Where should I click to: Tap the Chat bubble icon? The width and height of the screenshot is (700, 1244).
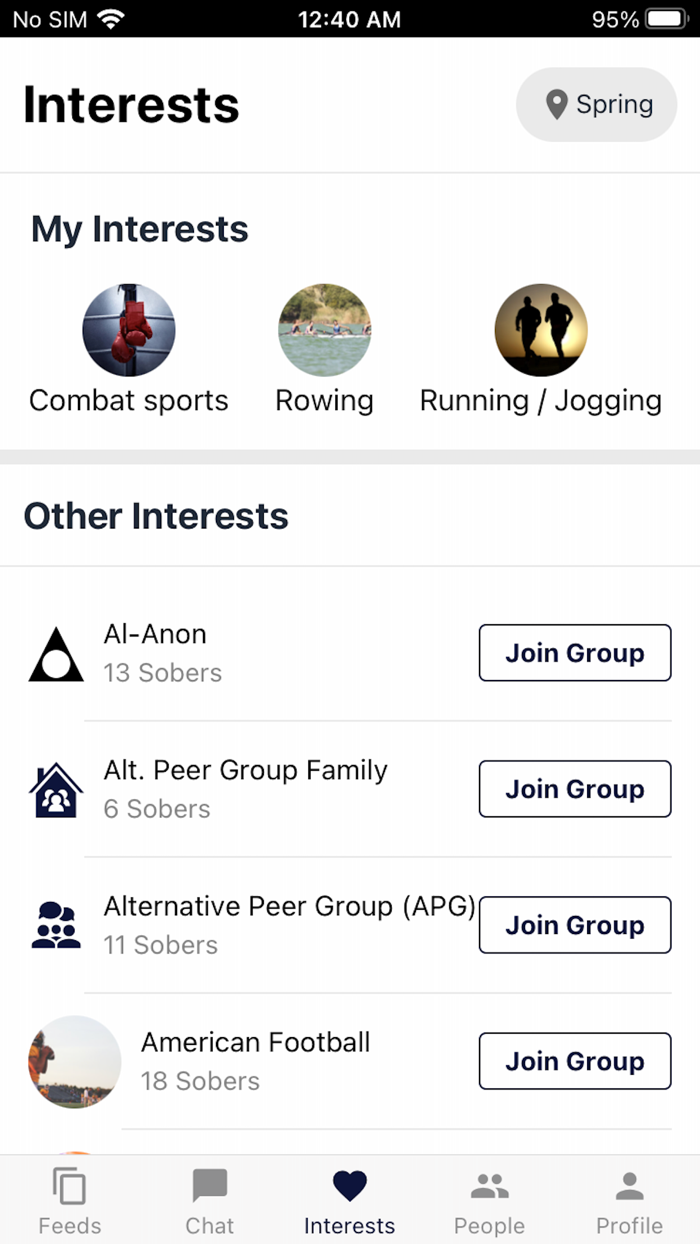pyautogui.click(x=209, y=1185)
